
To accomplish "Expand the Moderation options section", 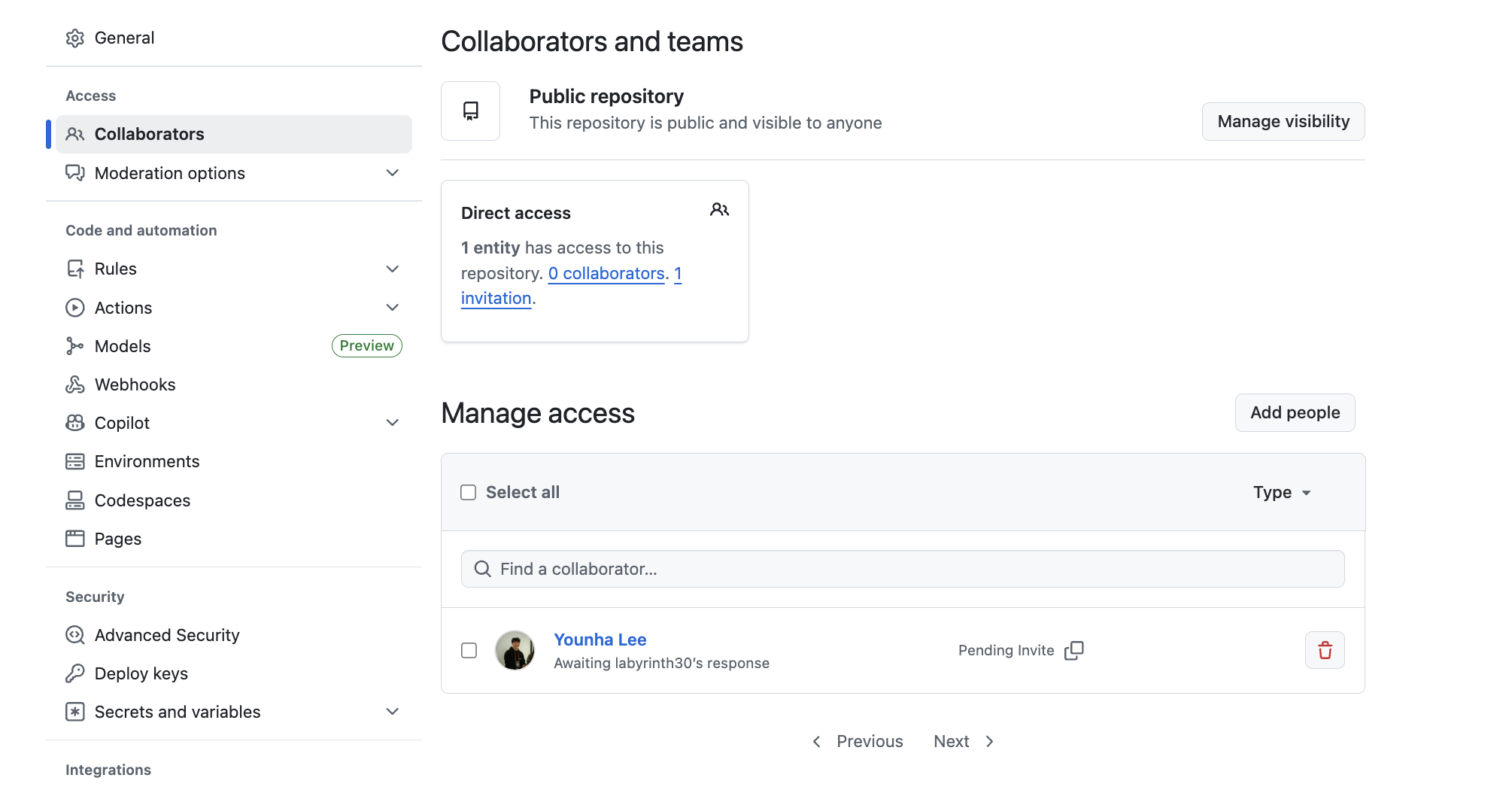I will (392, 173).
